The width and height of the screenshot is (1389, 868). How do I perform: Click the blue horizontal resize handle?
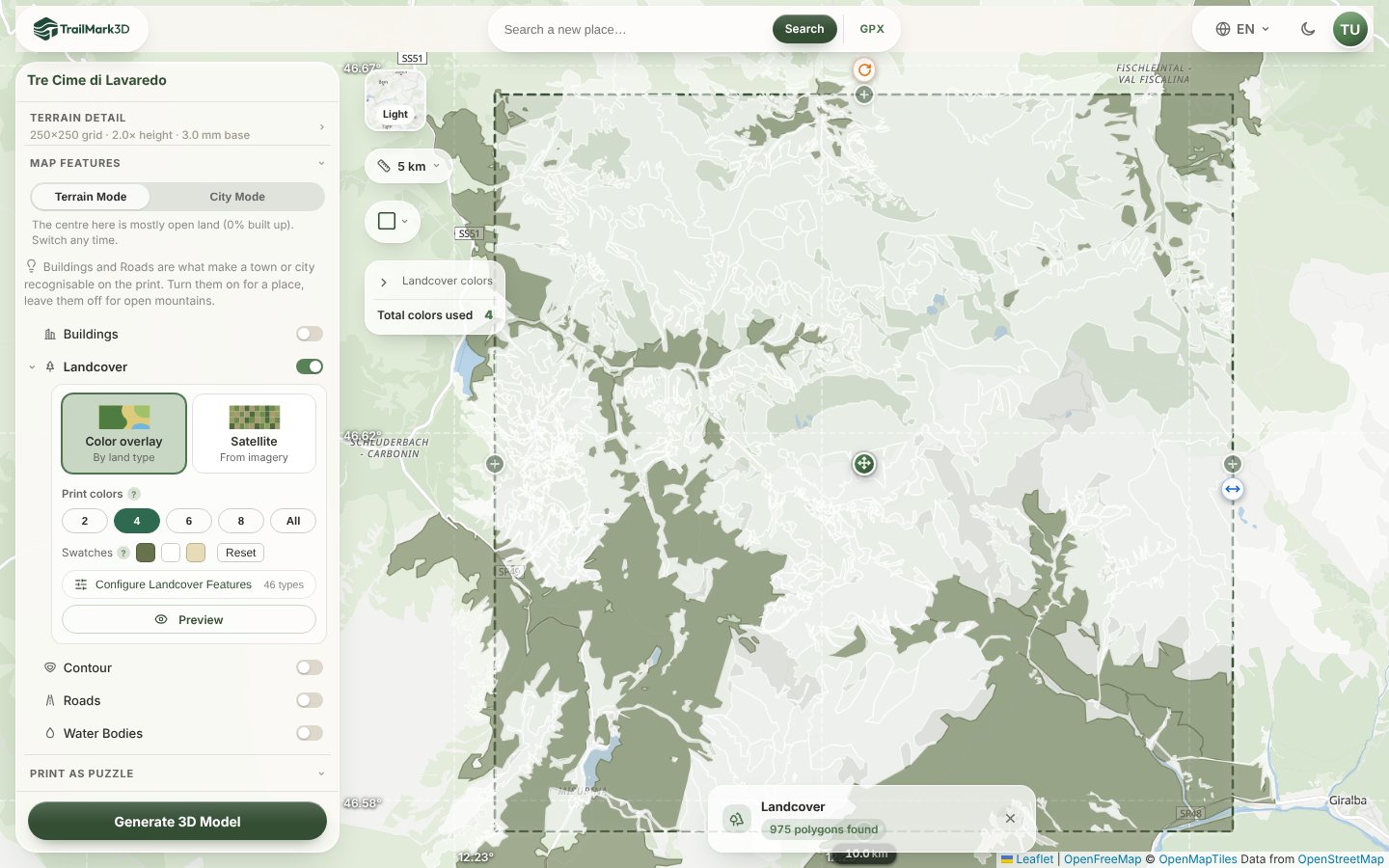1233,489
